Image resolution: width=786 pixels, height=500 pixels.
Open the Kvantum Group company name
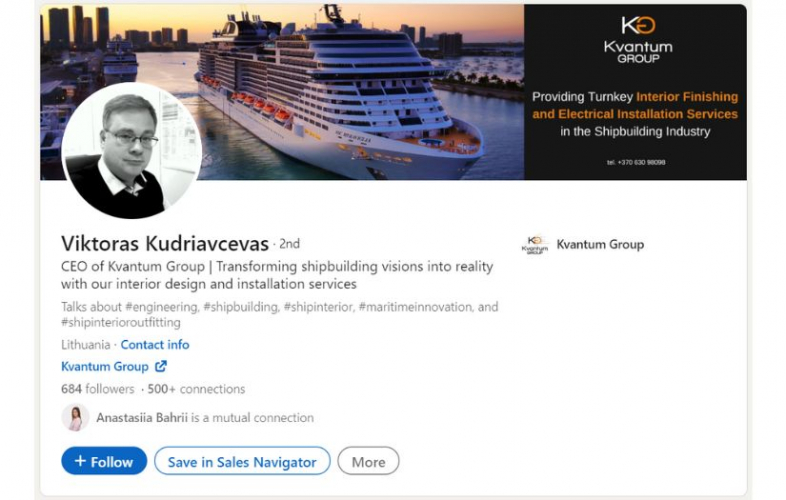pos(600,245)
